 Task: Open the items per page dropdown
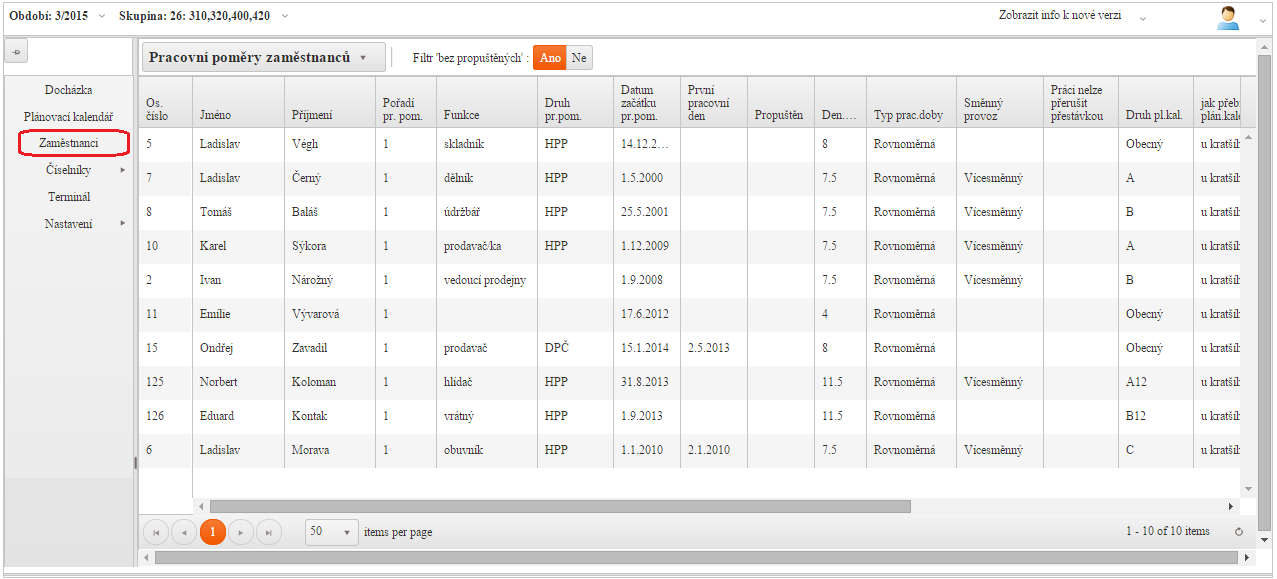coord(331,532)
